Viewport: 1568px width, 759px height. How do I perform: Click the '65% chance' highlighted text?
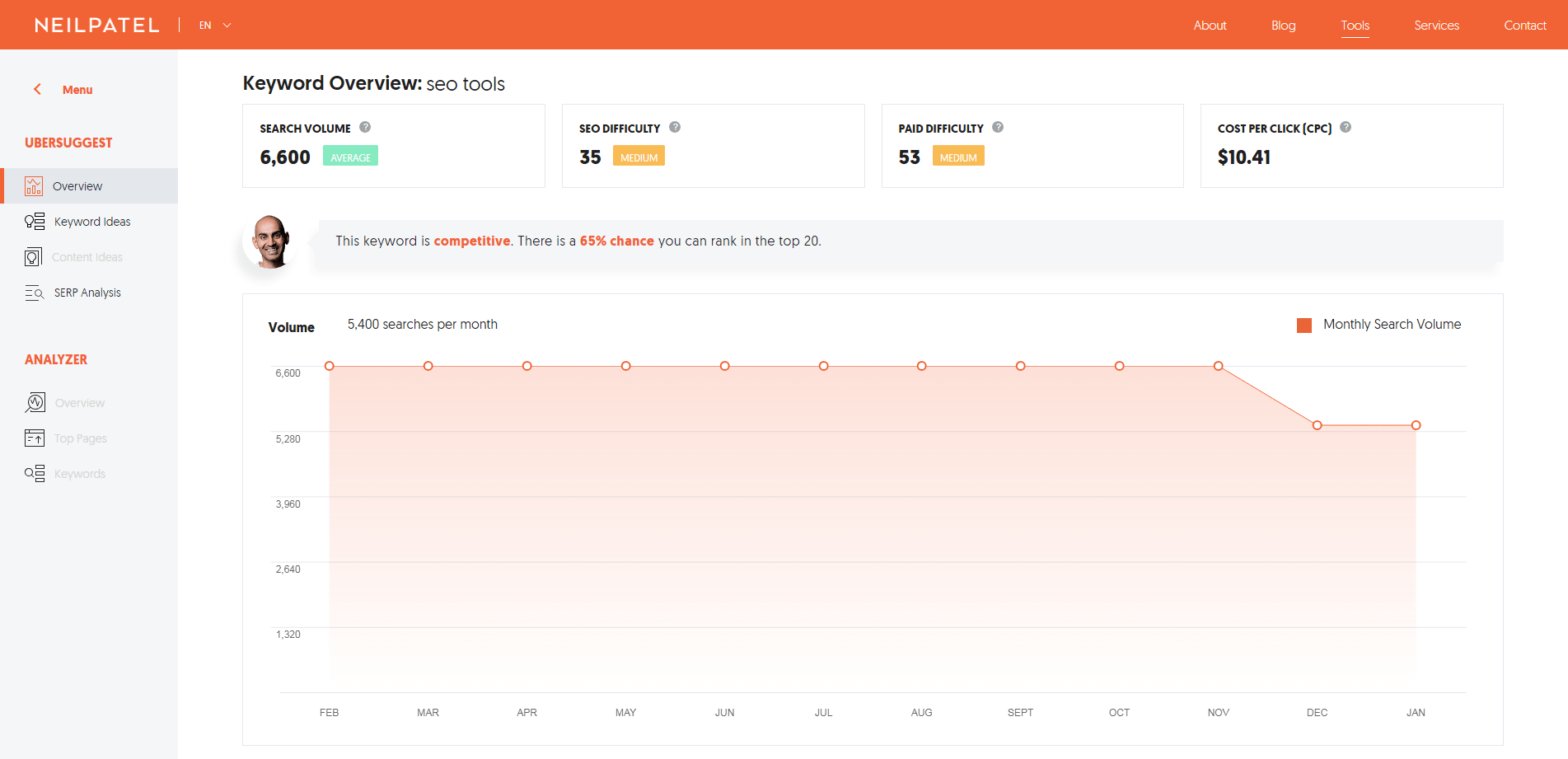pos(617,241)
